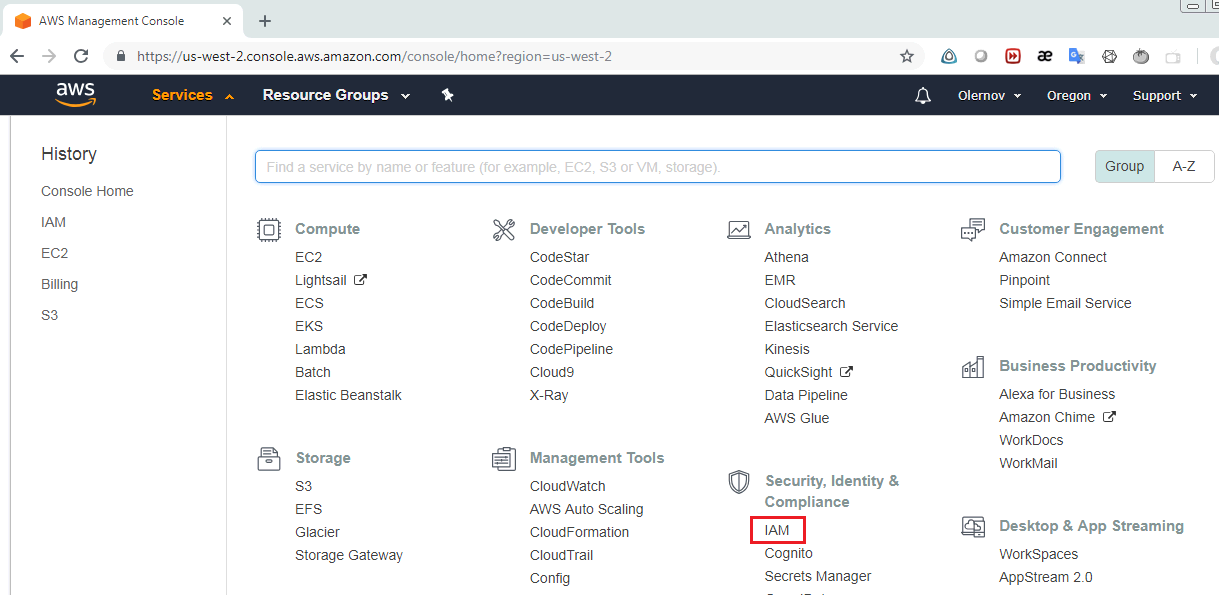Click the Analytics chart icon
1219x595 pixels.
739,230
